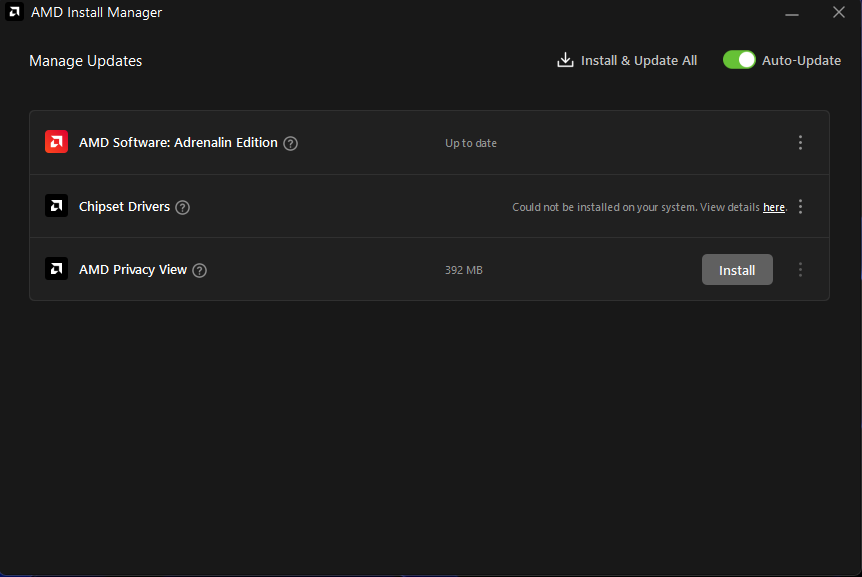The height and width of the screenshot is (577, 862).
Task: Select the 'AMD Software: Adrenalin Edition' label
Action: point(178,142)
